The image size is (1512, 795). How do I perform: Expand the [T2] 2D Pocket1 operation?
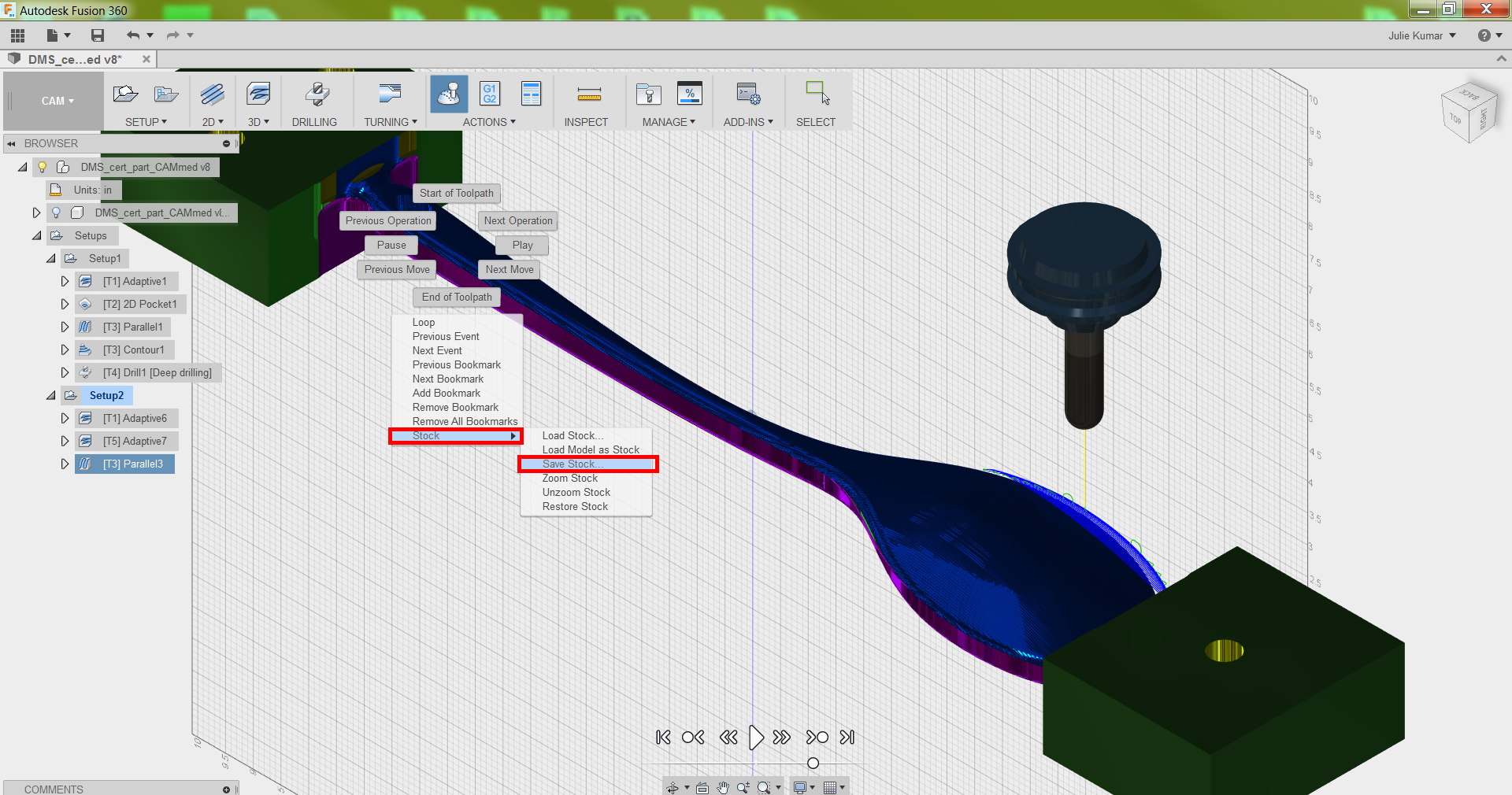point(65,304)
